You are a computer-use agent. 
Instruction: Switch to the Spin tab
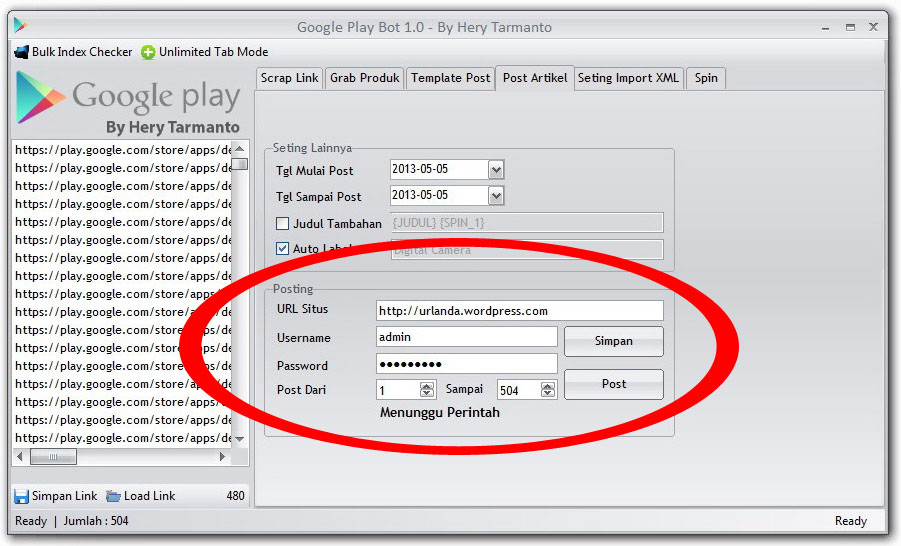pyautogui.click(x=706, y=78)
